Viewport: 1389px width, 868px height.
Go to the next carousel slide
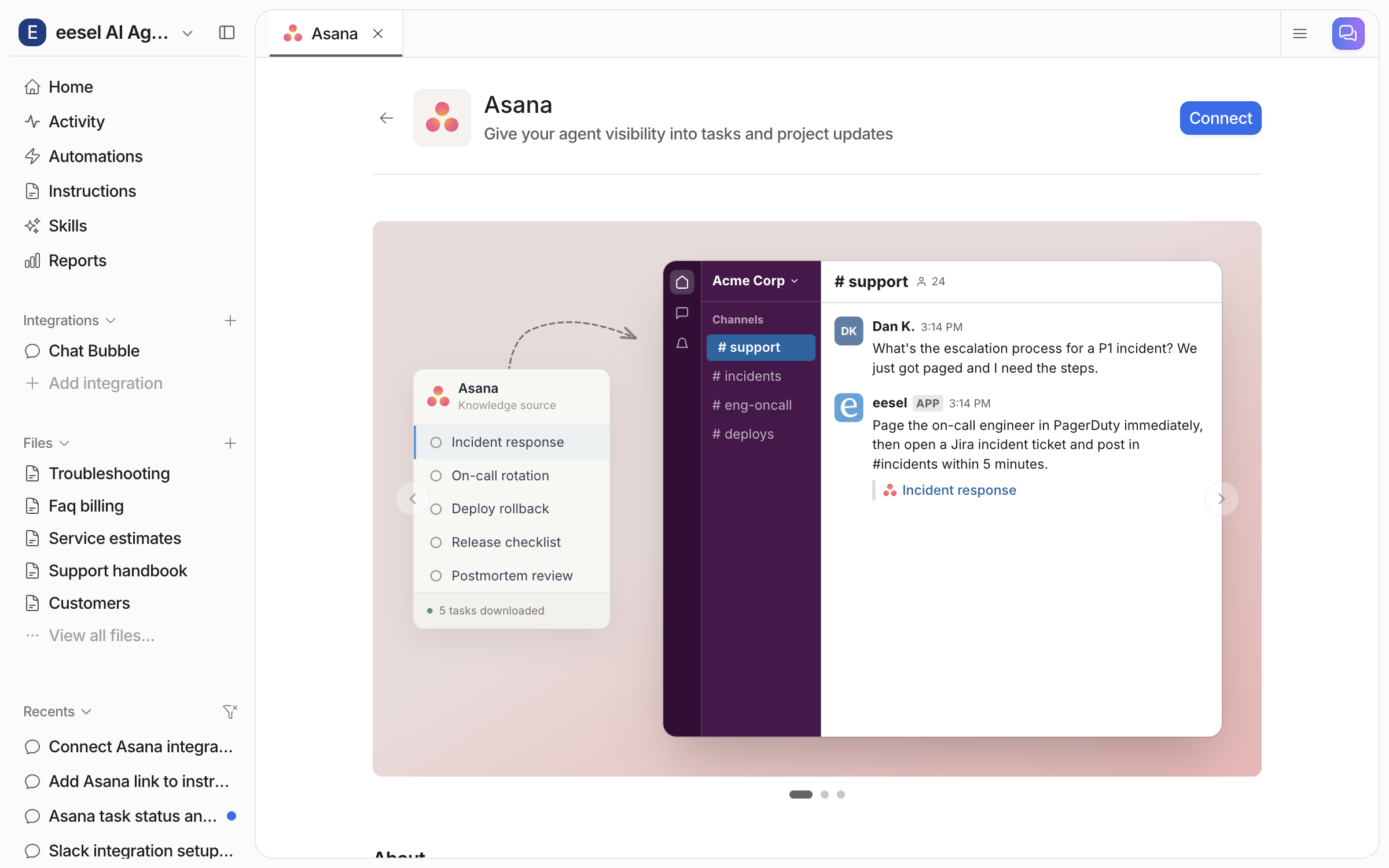point(1221,499)
